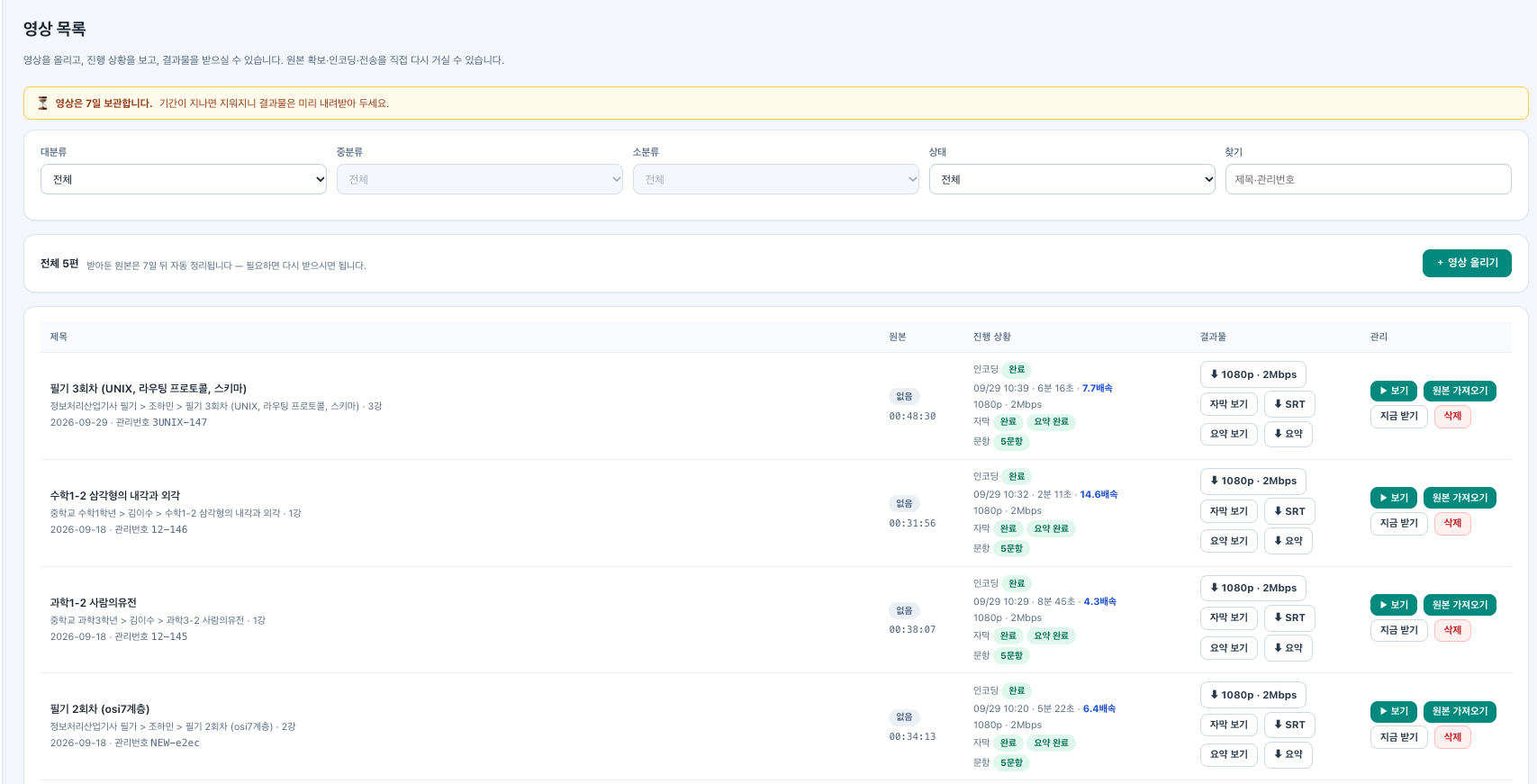The width and height of the screenshot is (1537, 784).
Task: Download SRT subtitle for 필기 3회차
Action: point(1289,404)
